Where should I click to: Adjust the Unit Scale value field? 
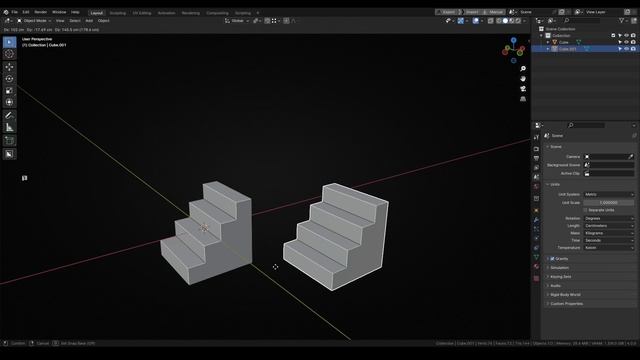pyautogui.click(x=609, y=203)
